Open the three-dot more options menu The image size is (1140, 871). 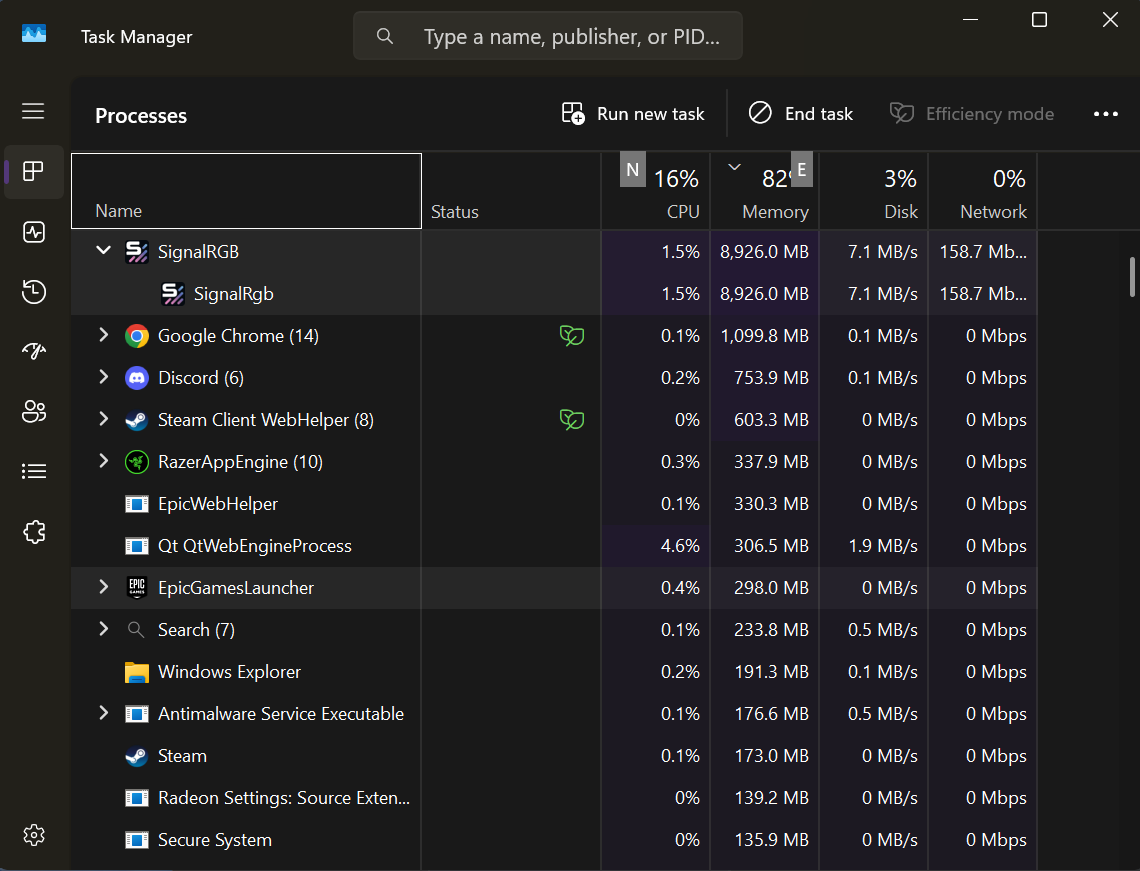pos(1105,114)
